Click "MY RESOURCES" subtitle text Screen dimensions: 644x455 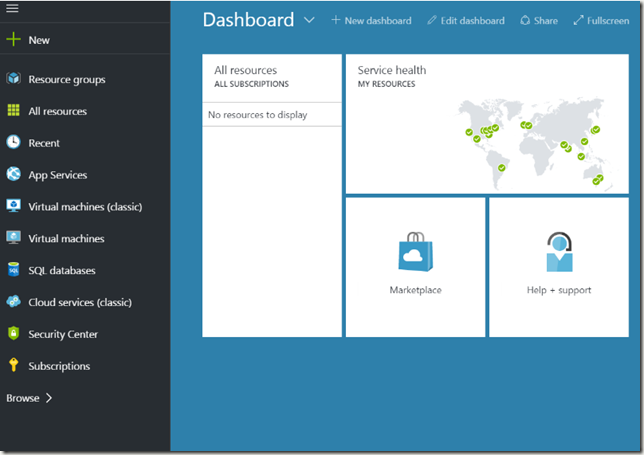click(x=386, y=84)
